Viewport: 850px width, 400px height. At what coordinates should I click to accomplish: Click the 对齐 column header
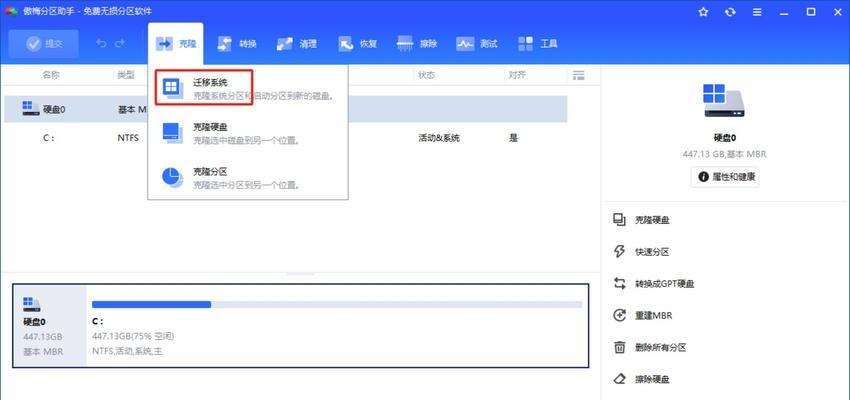click(x=517, y=75)
